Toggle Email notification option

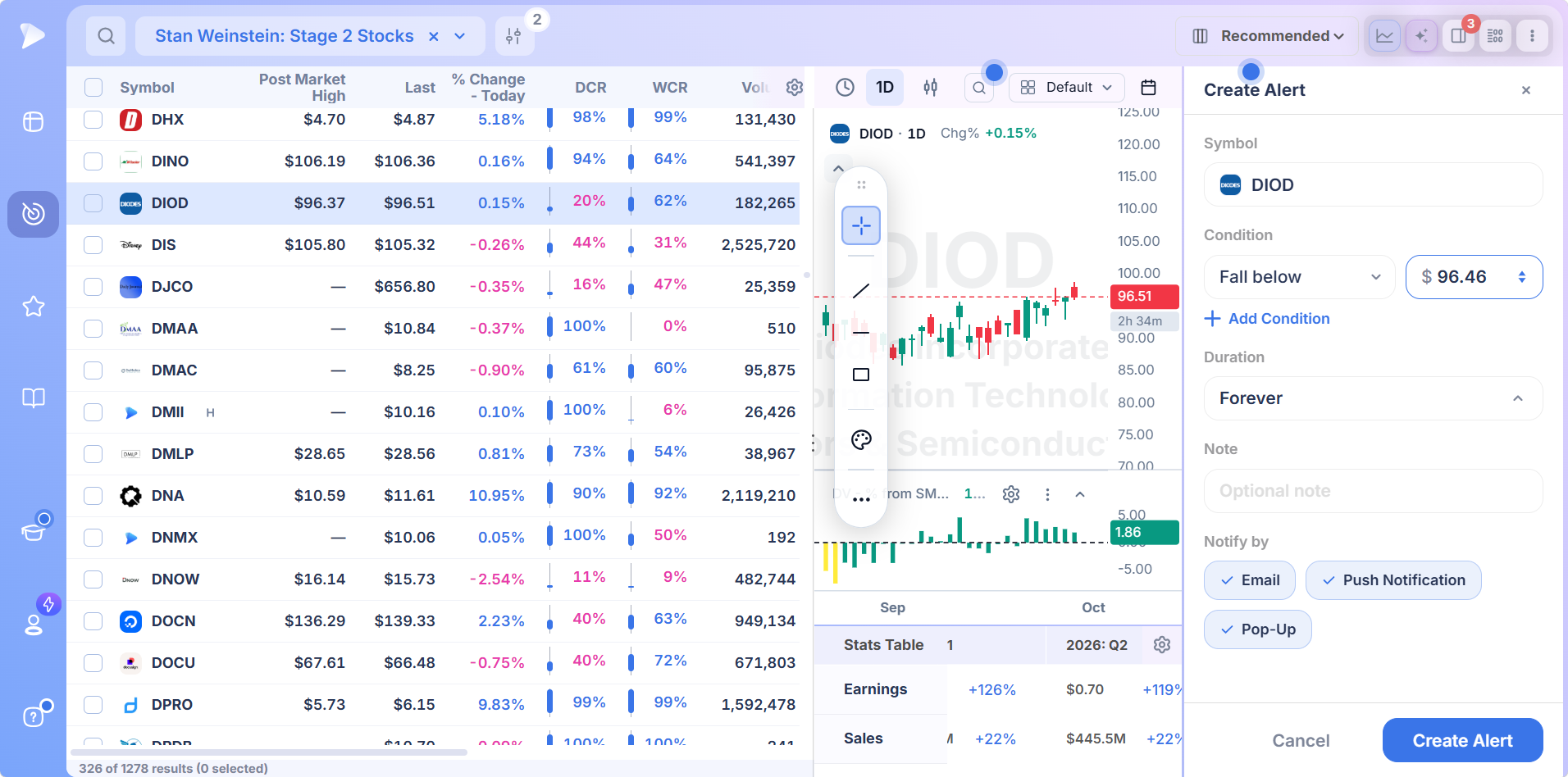coord(1250,580)
